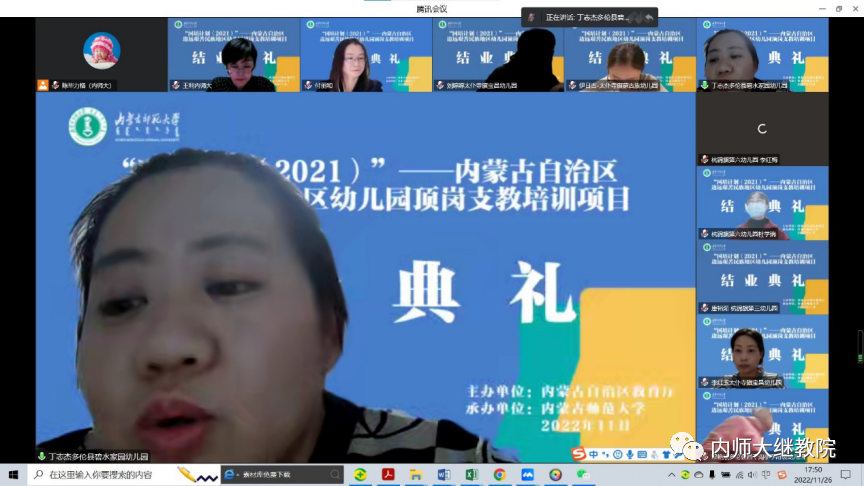Click the reply arrow in speaking indicator bar

pyautogui.click(x=650, y=17)
